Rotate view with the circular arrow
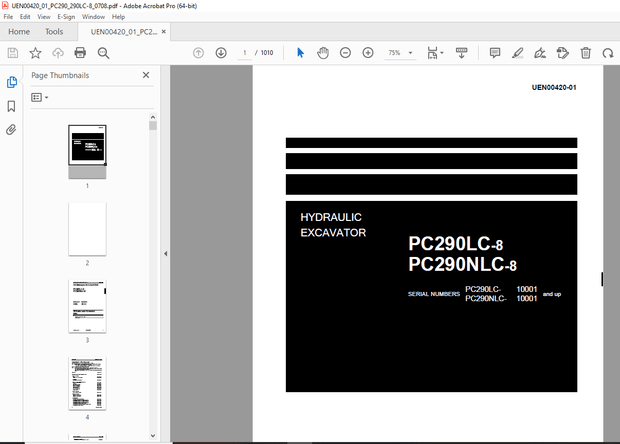 tap(608, 53)
